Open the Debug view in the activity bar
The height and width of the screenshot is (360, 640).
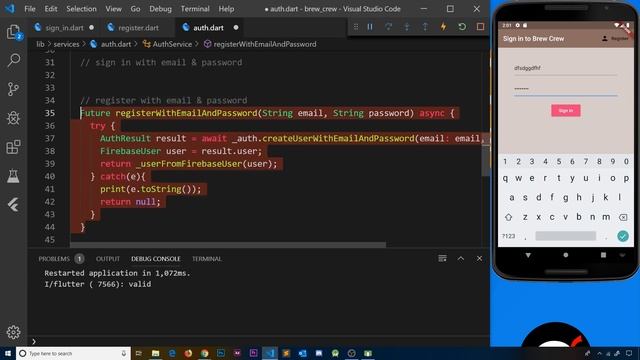[x=13, y=118]
